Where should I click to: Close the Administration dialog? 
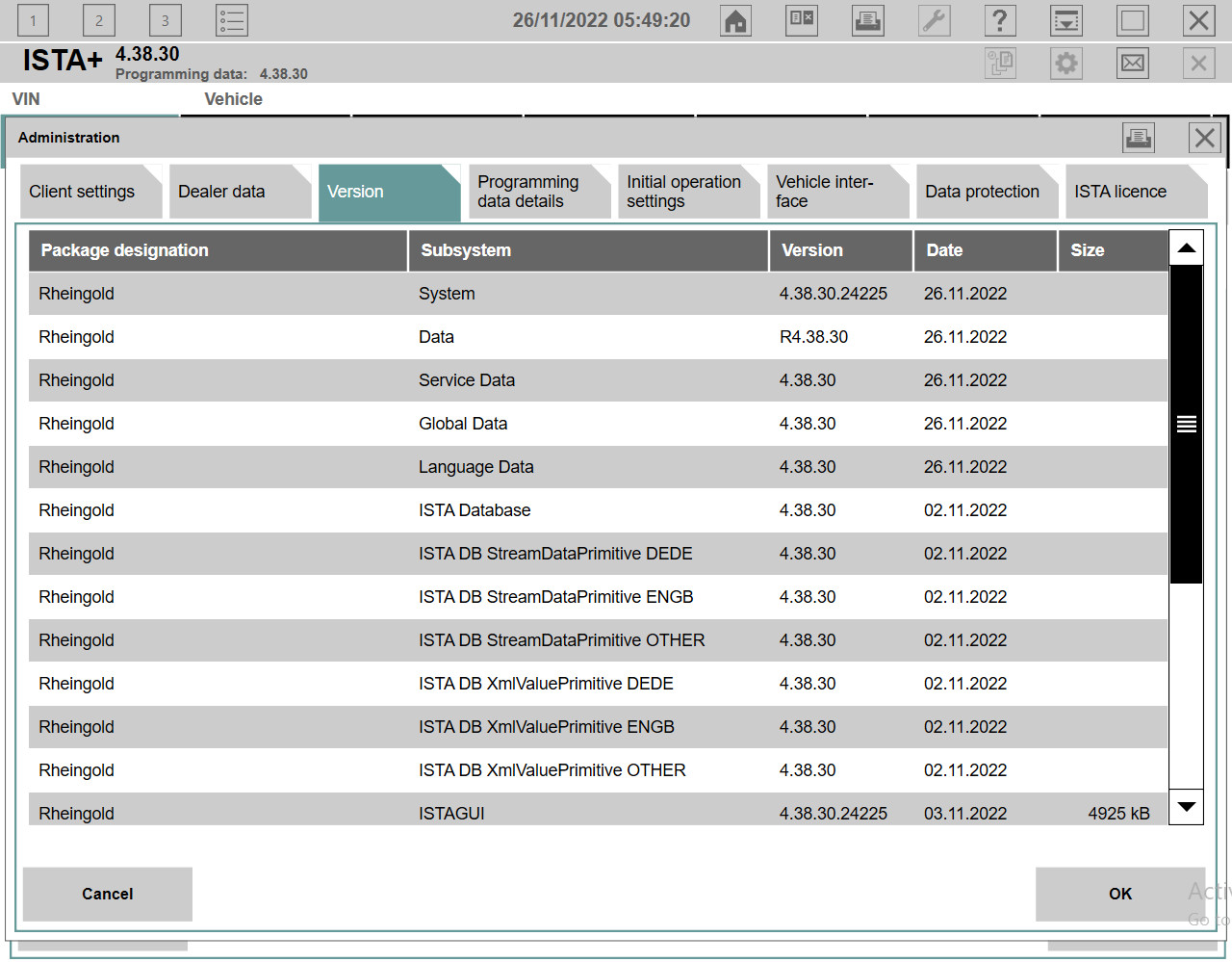pos(1205,138)
